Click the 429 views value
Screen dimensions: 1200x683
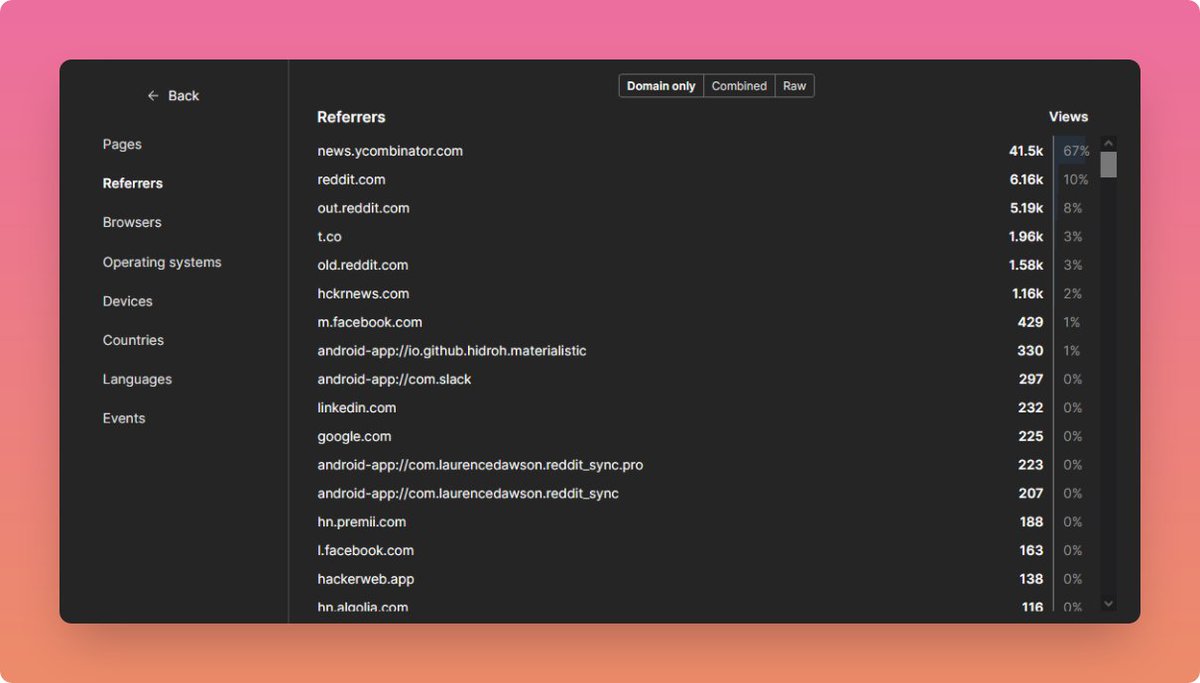1030,322
